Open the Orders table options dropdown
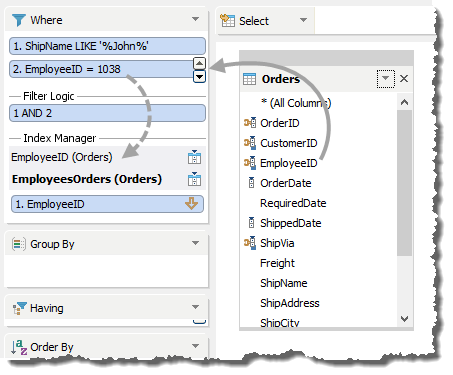The image size is (453, 375). 386,79
